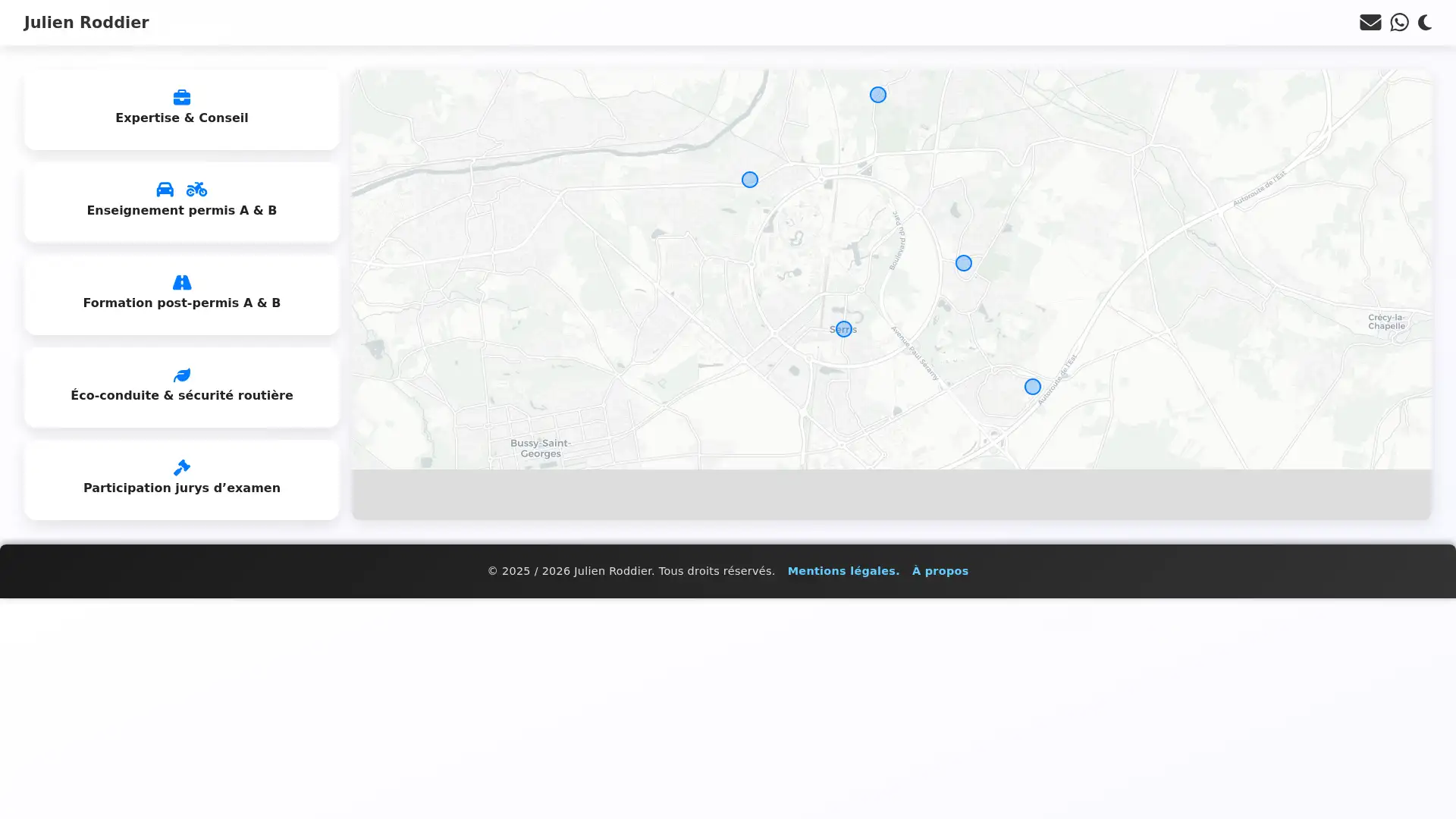Screen dimensions: 1456x819
Task: Click the WhatsApp icon in the header
Action: [x=1399, y=22]
